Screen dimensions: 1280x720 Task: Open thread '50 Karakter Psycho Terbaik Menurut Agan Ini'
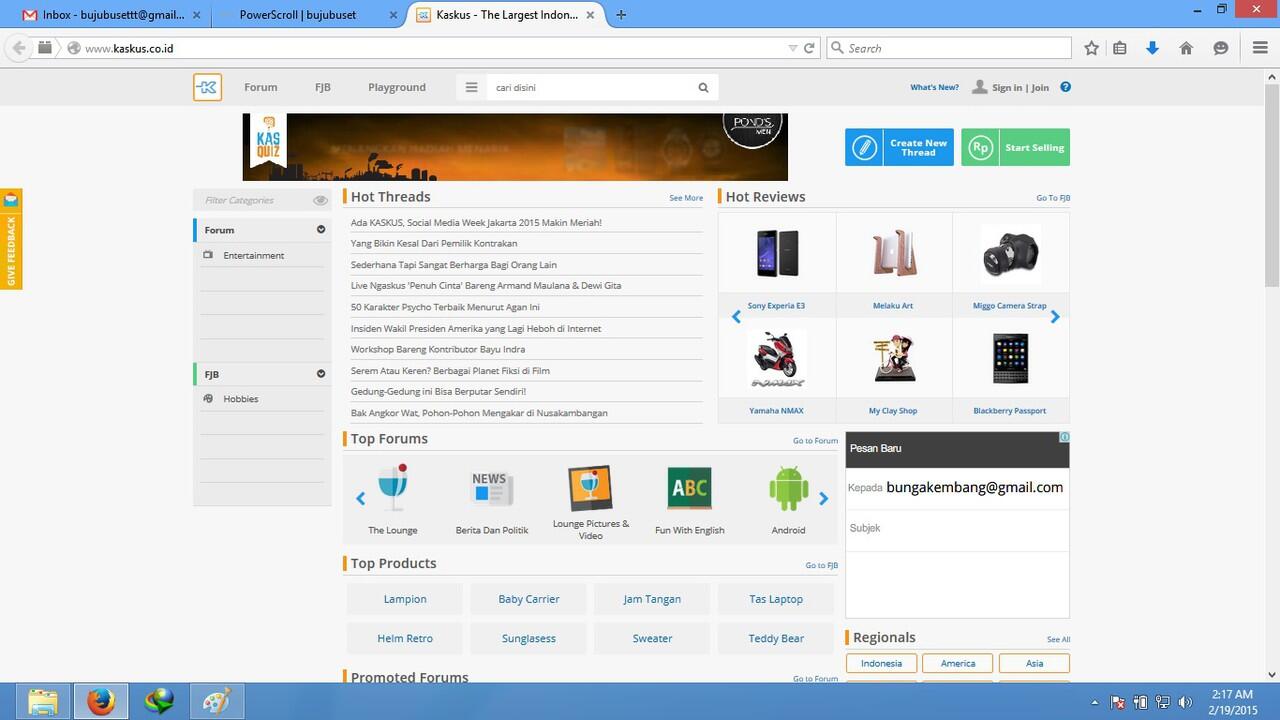pos(445,307)
